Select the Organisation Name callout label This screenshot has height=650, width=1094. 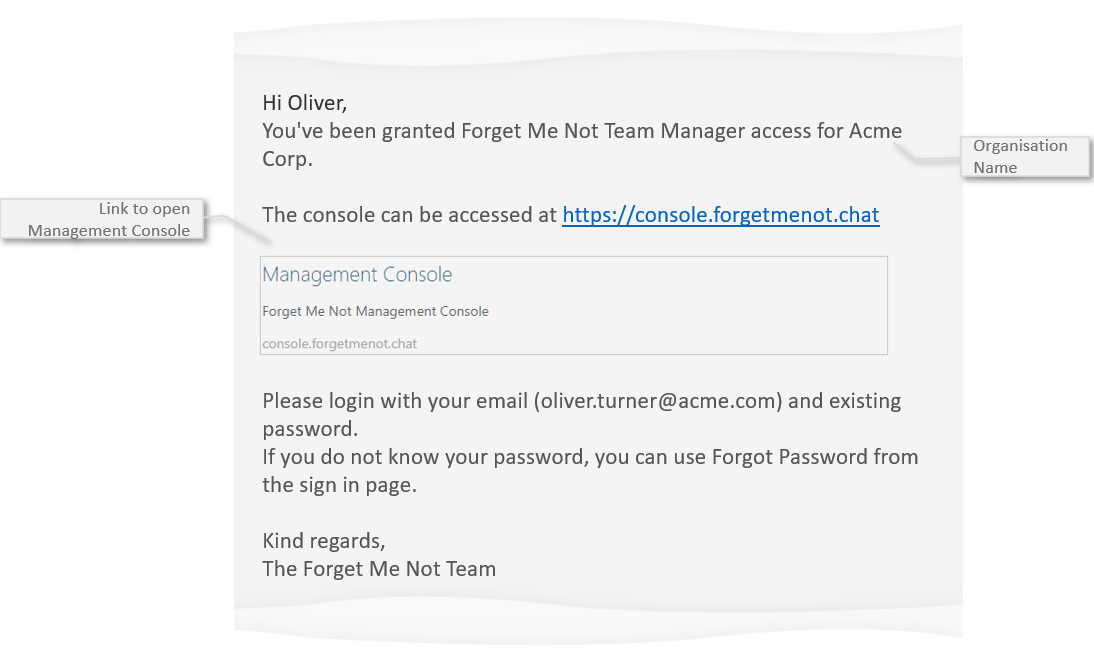pyautogui.click(x=1020, y=156)
